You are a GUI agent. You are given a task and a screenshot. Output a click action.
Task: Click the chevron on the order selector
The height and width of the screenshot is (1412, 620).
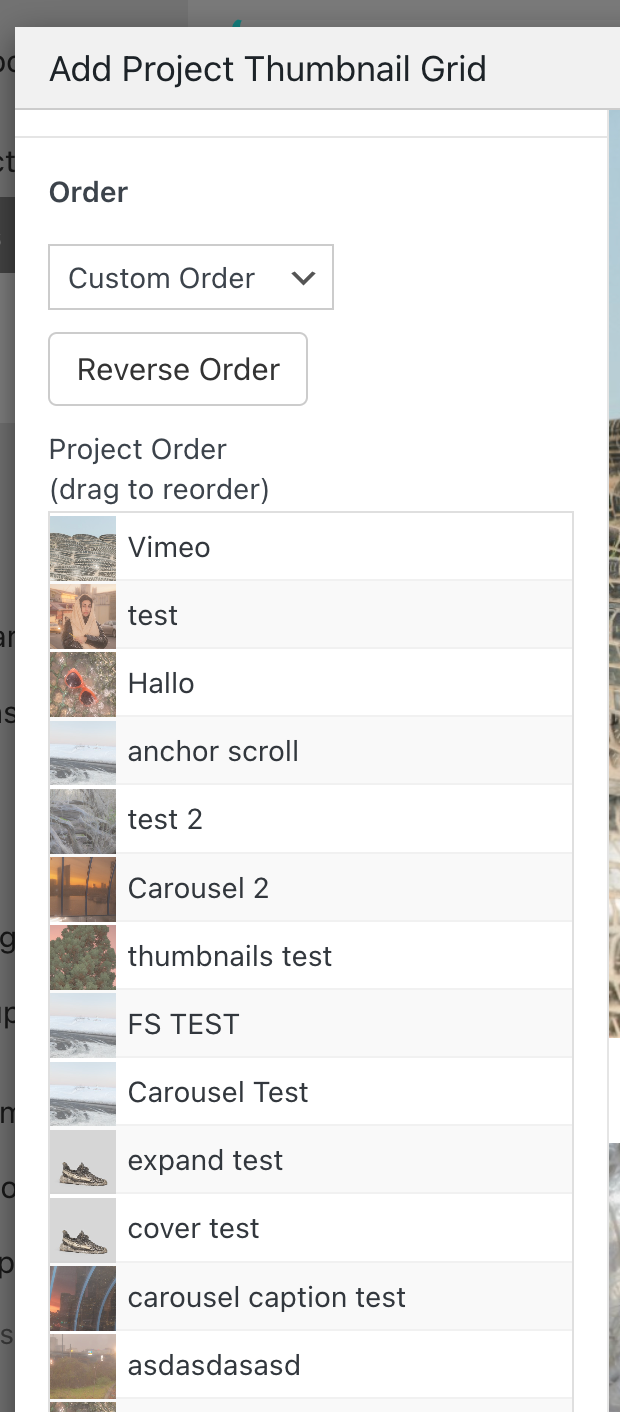304,277
